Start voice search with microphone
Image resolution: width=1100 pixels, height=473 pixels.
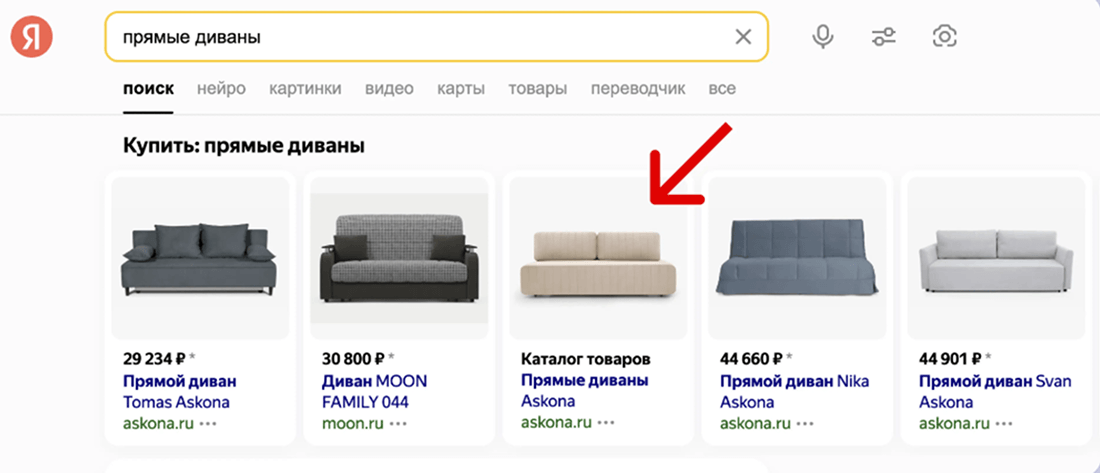[823, 37]
